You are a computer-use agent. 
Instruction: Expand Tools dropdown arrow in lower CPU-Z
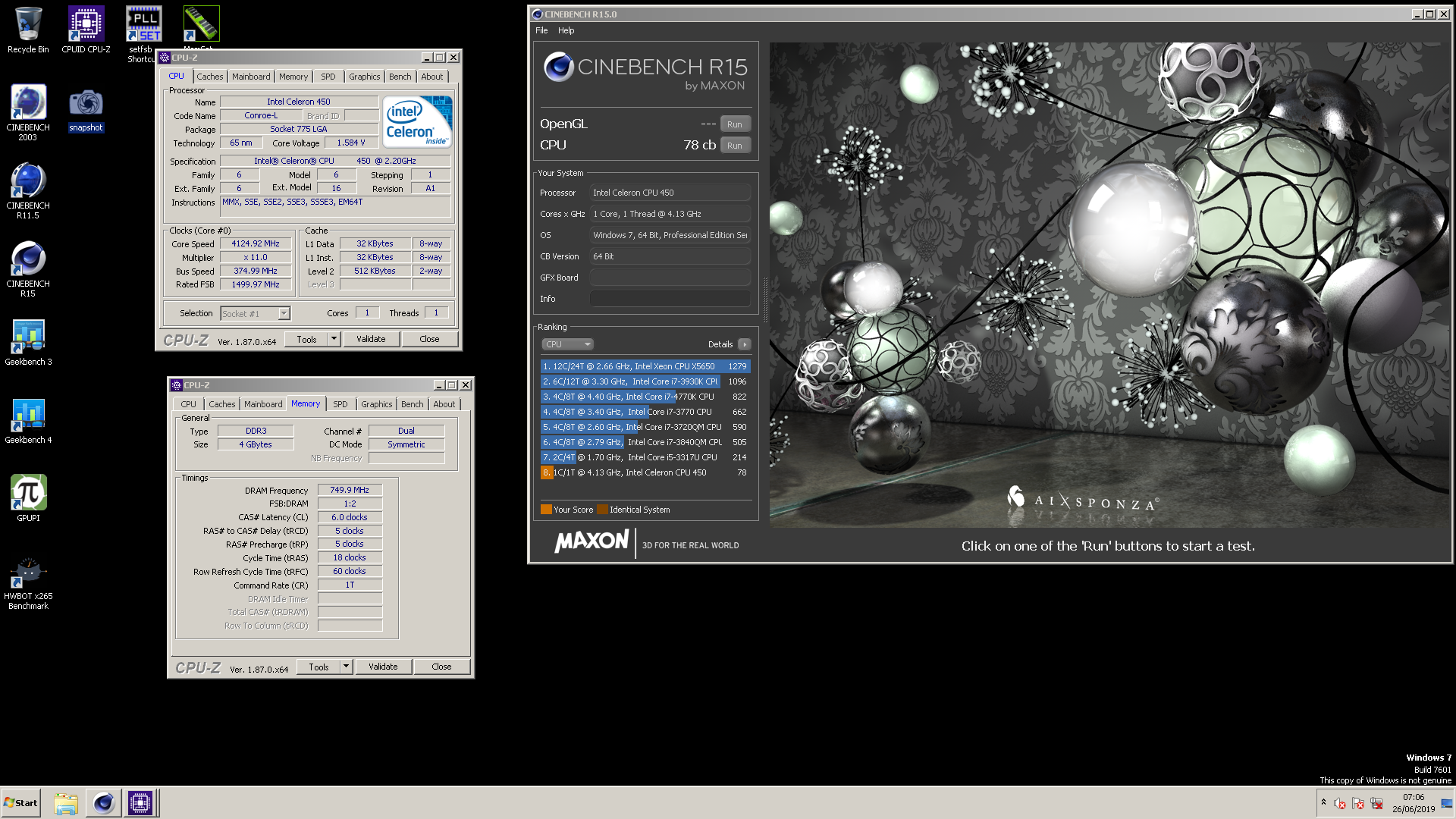(x=346, y=667)
